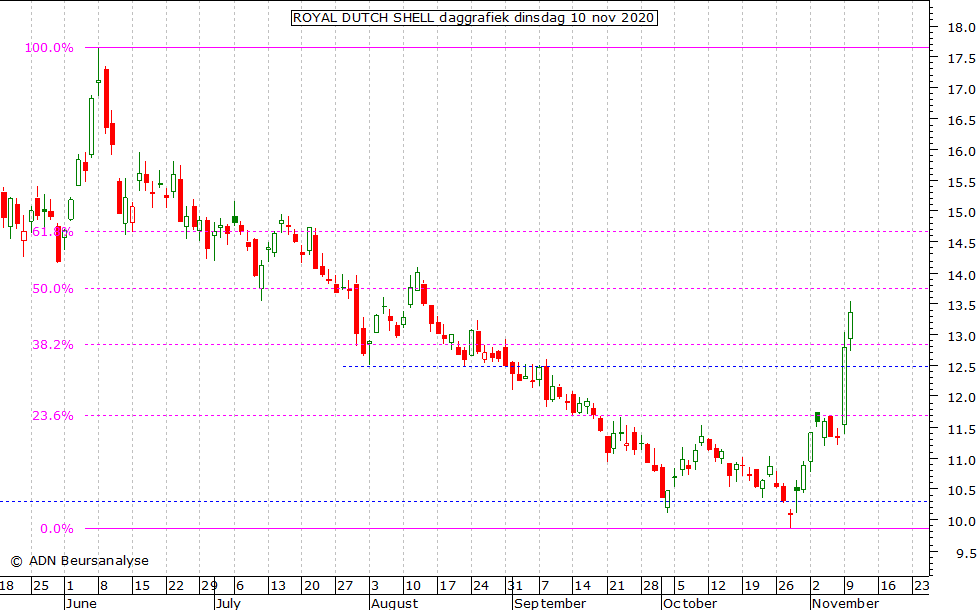Click the 18.0 price axis value
The width and height of the screenshot is (980, 610).
tap(961, 28)
